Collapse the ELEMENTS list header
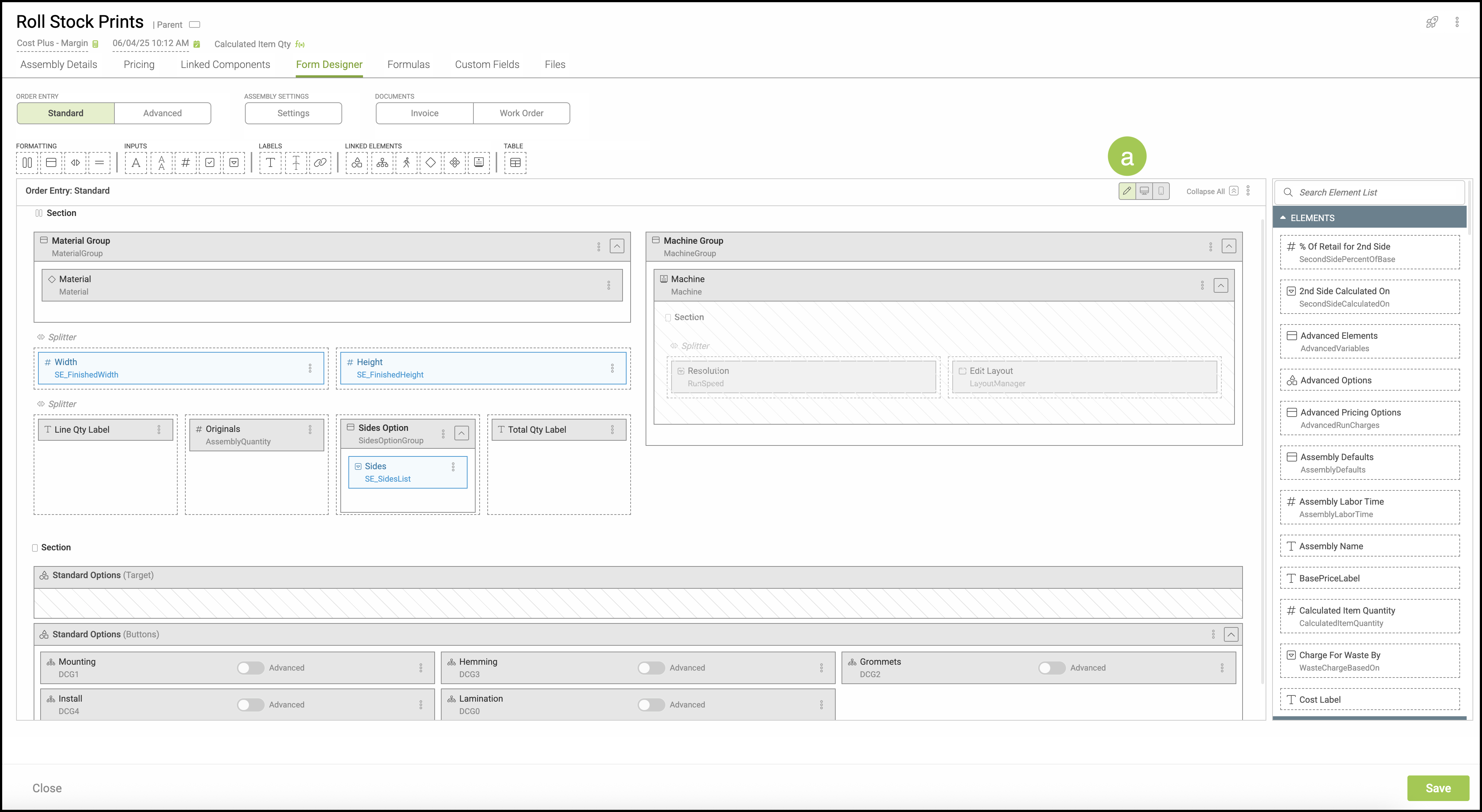The width and height of the screenshot is (1482, 812). (1283, 218)
